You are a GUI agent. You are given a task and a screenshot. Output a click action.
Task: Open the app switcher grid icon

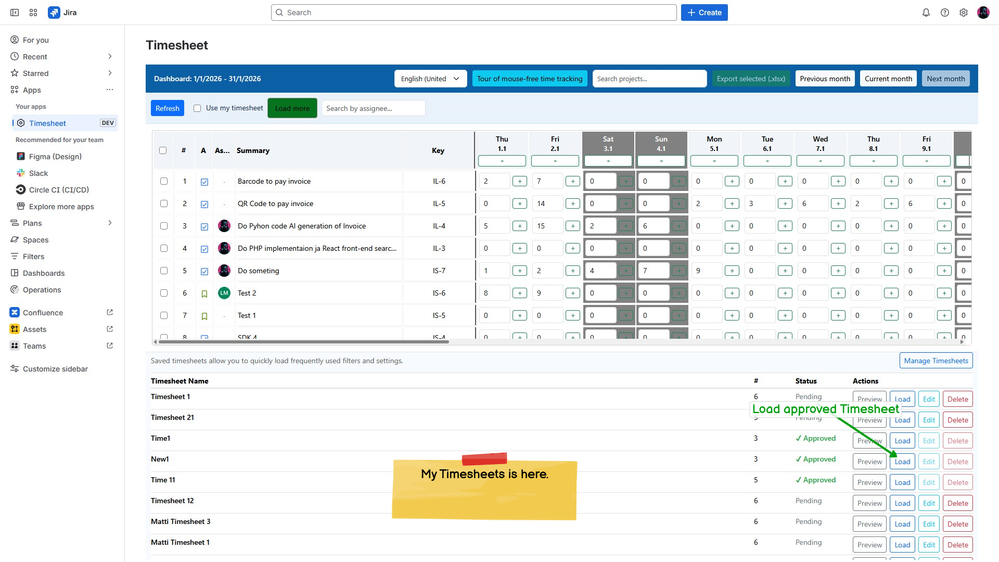[33, 12]
